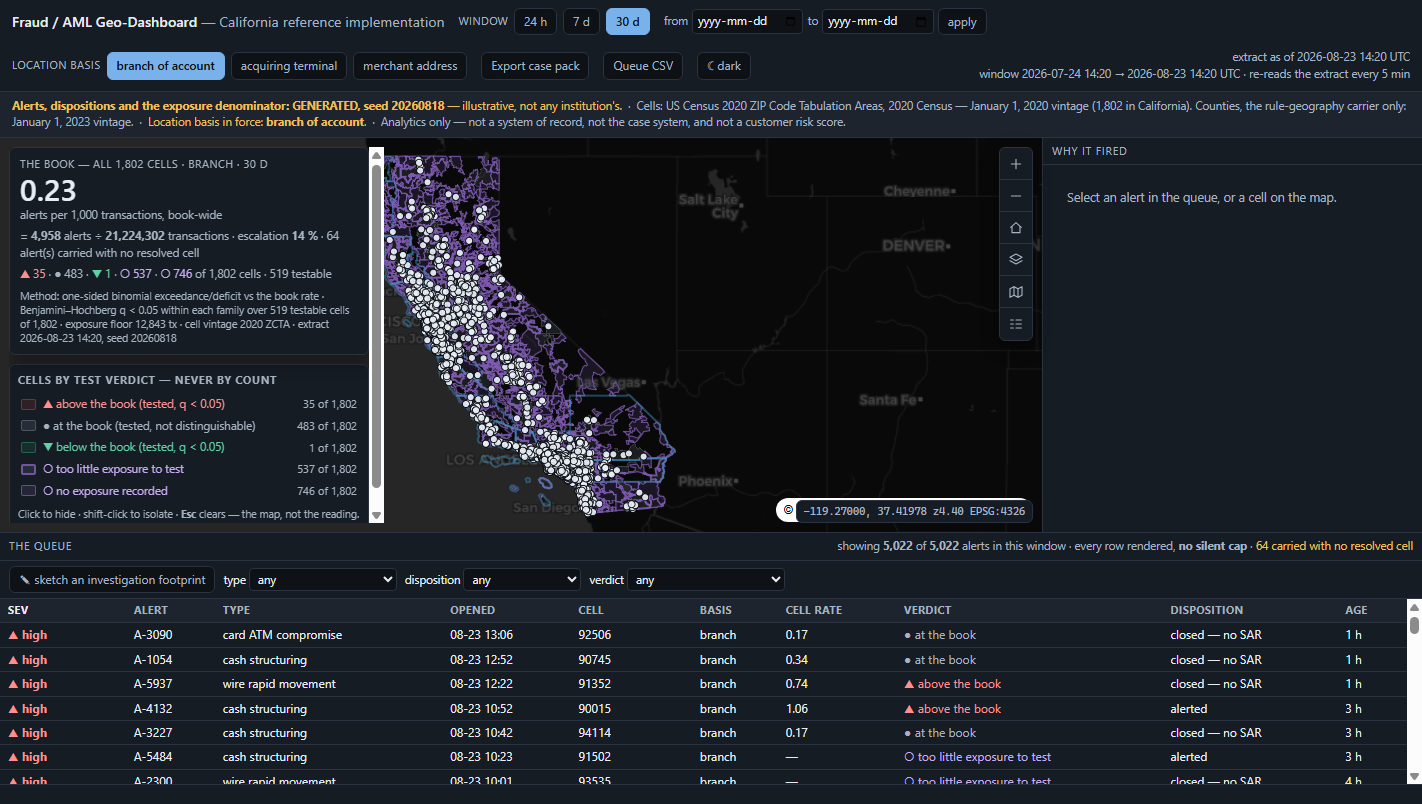
Task: Sort queue by DISPOSITION column header
Action: [1207, 610]
